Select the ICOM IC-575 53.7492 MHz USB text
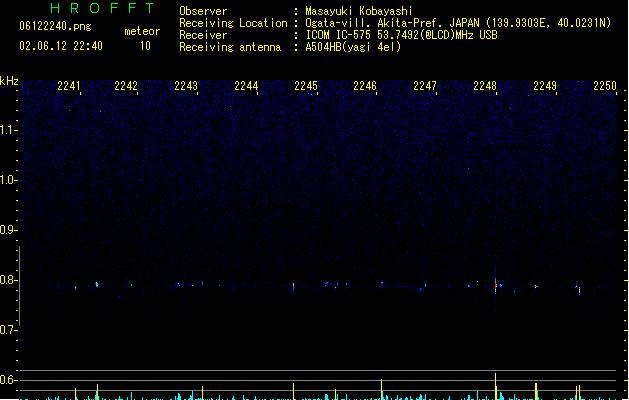Screen dimensions: 629x400 point(401,35)
